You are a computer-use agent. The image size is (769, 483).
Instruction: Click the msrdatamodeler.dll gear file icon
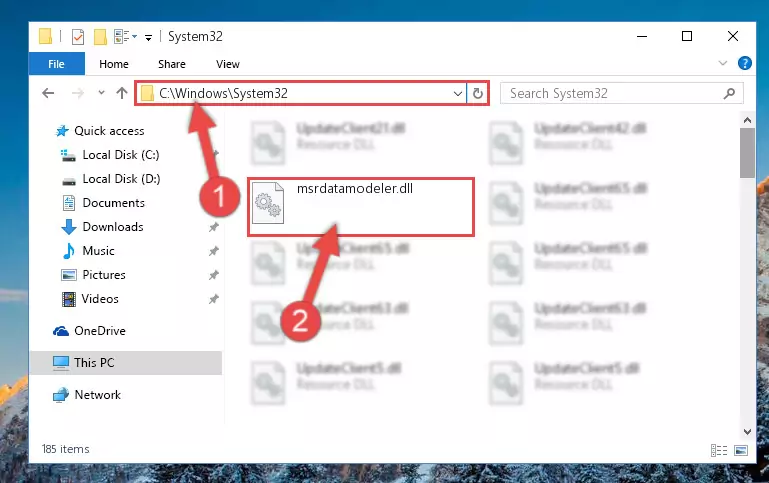click(268, 203)
